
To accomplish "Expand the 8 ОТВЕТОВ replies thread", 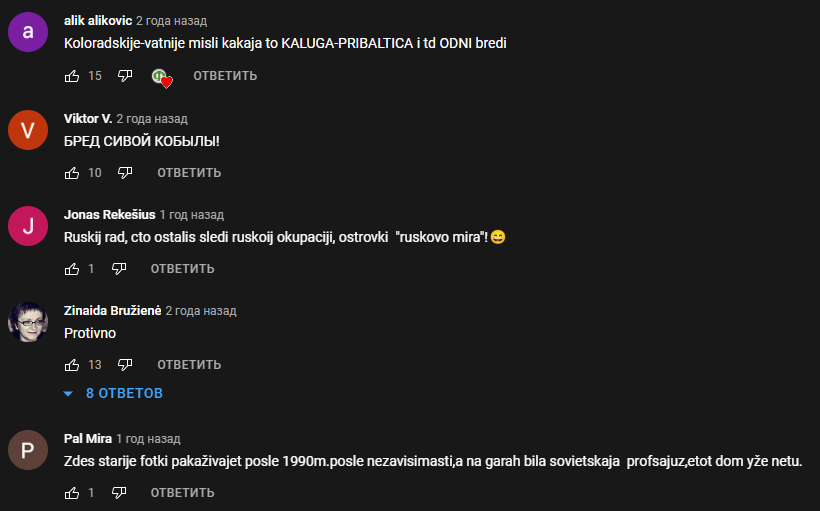I will (x=113, y=393).
